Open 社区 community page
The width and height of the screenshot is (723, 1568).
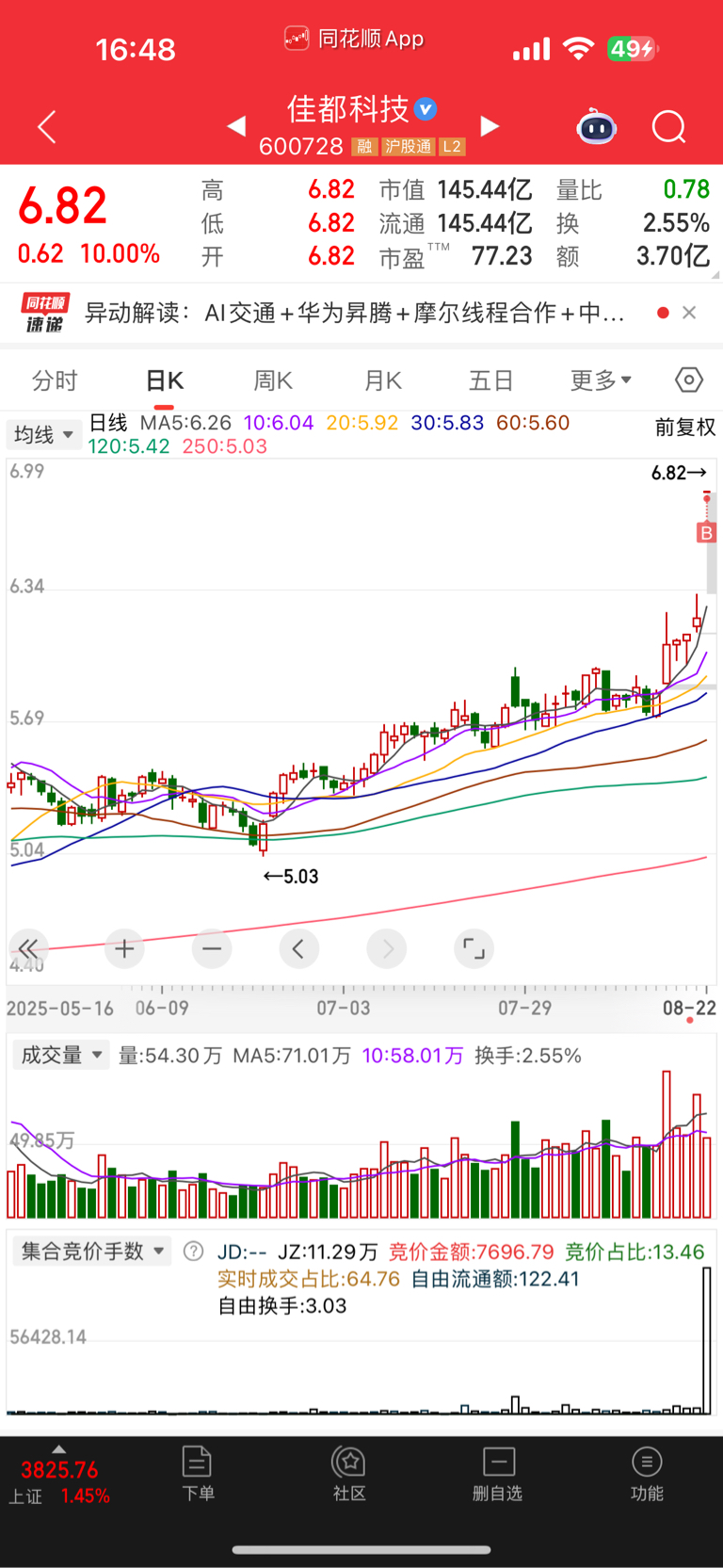[349, 1474]
